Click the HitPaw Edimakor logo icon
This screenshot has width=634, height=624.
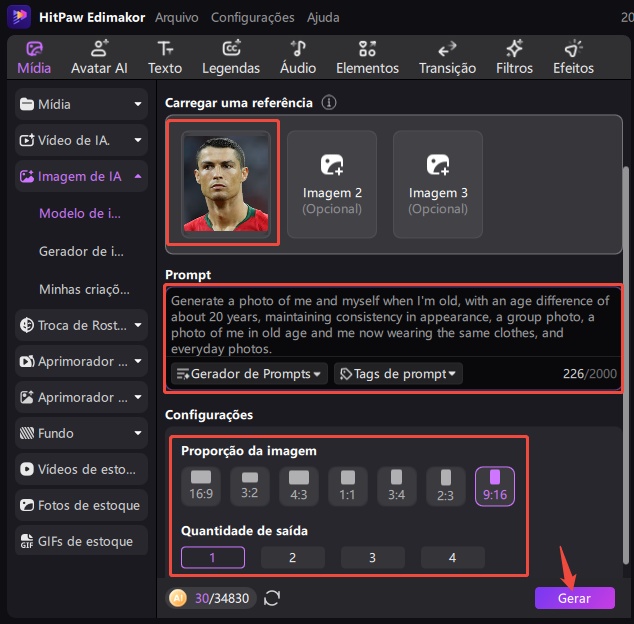click(19, 17)
